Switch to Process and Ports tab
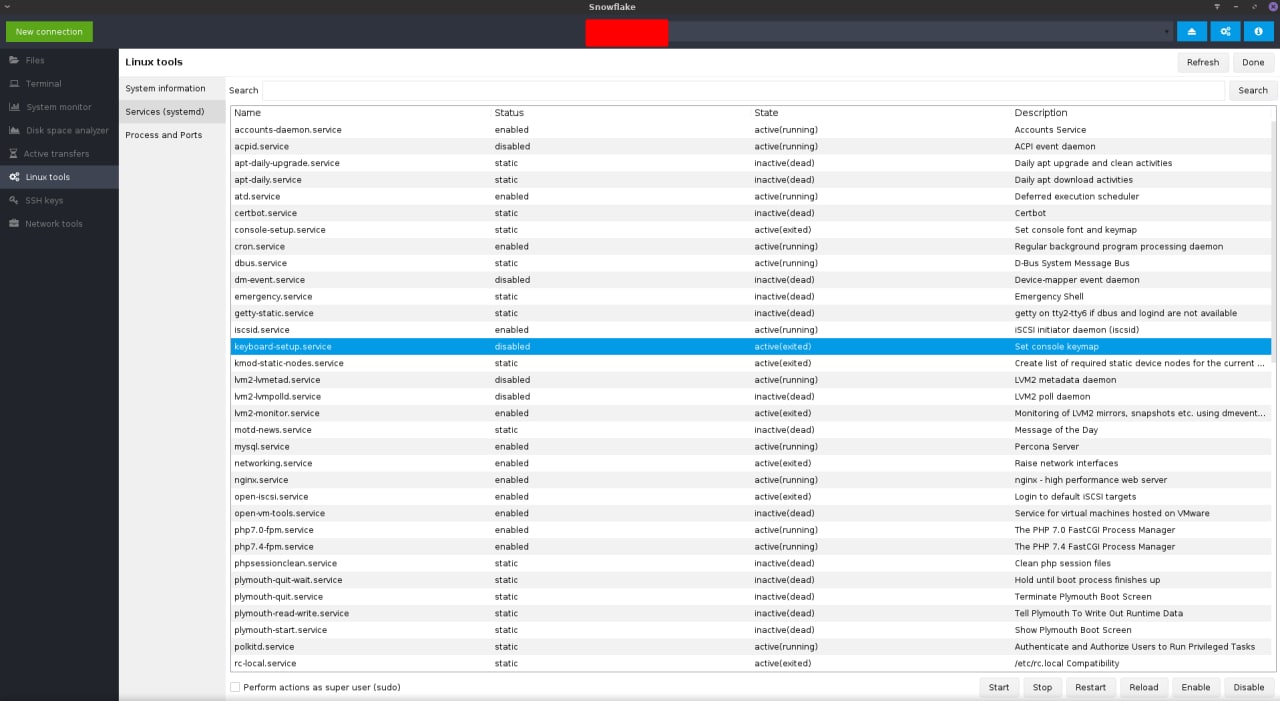The image size is (1280, 701). tap(172, 135)
